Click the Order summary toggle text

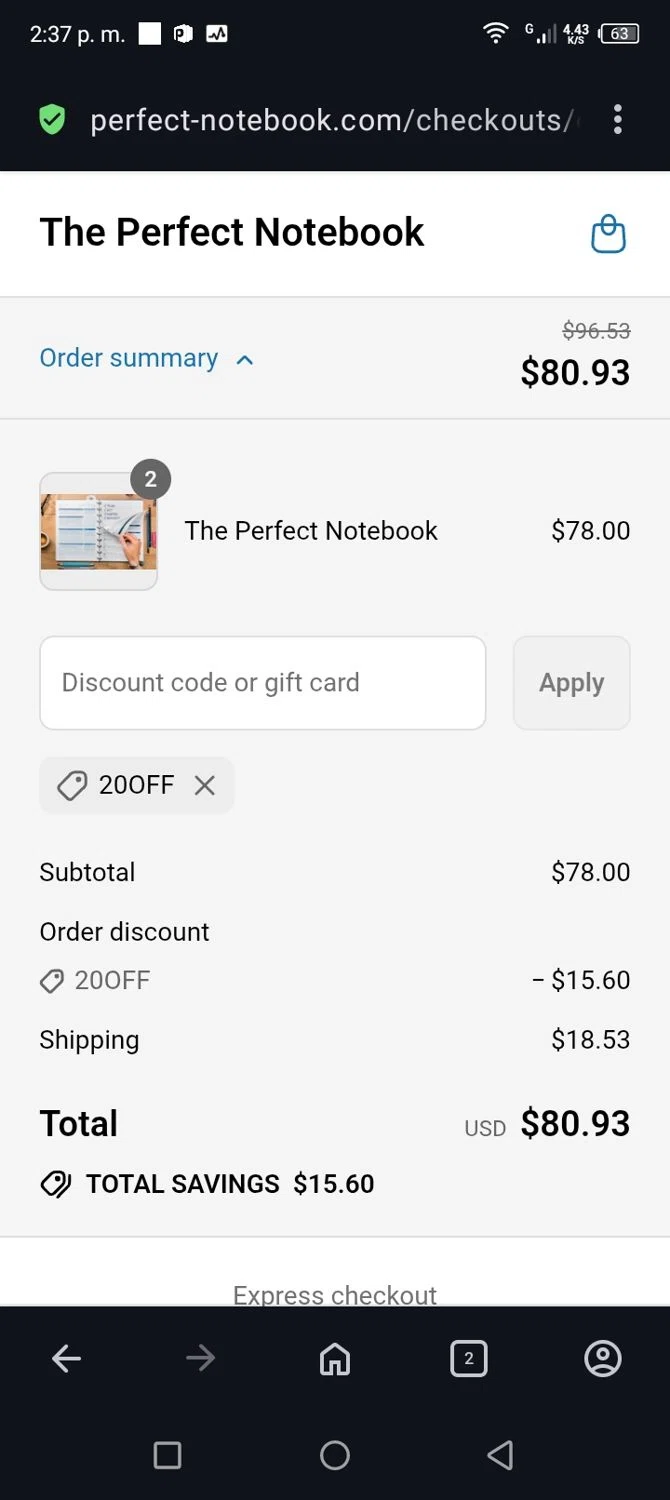pyautogui.click(x=129, y=358)
